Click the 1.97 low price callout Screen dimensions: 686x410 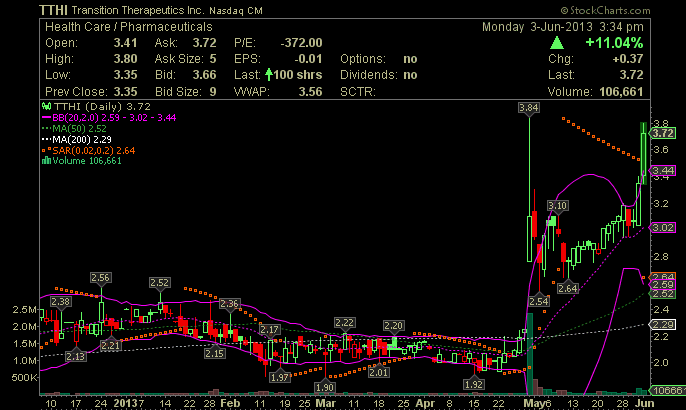tap(280, 377)
